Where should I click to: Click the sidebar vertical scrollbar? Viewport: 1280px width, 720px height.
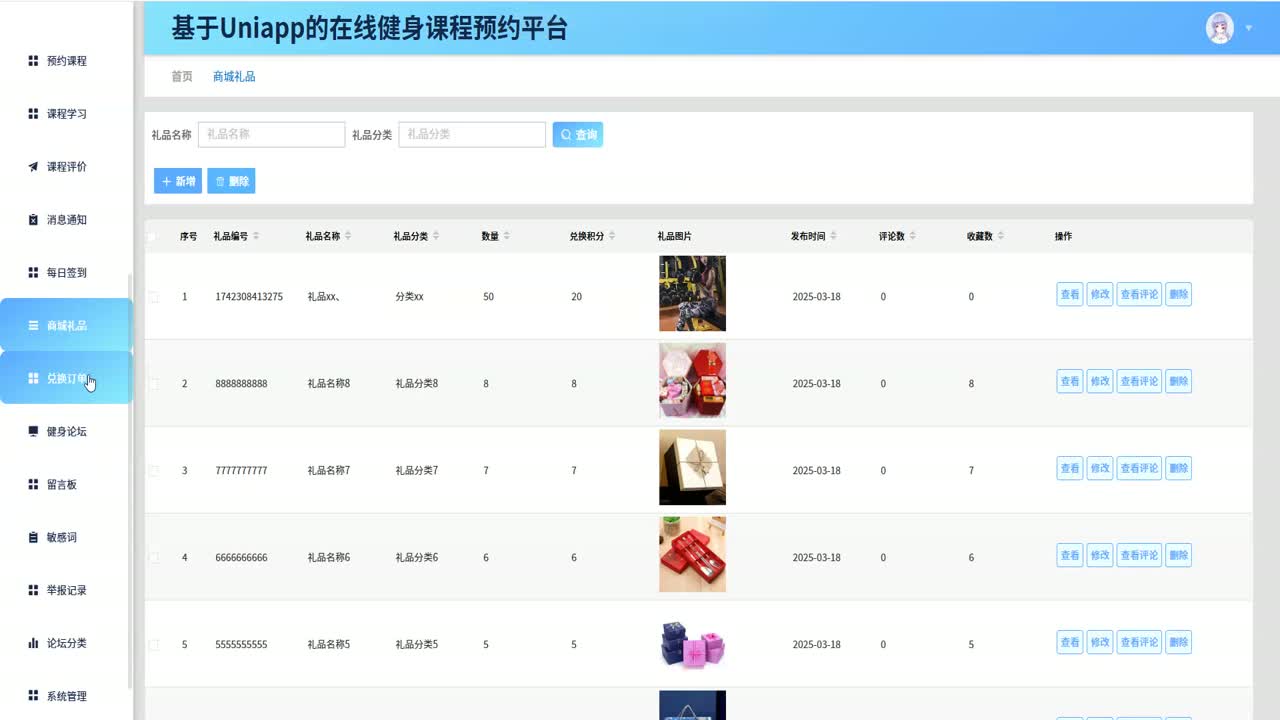coord(129,480)
